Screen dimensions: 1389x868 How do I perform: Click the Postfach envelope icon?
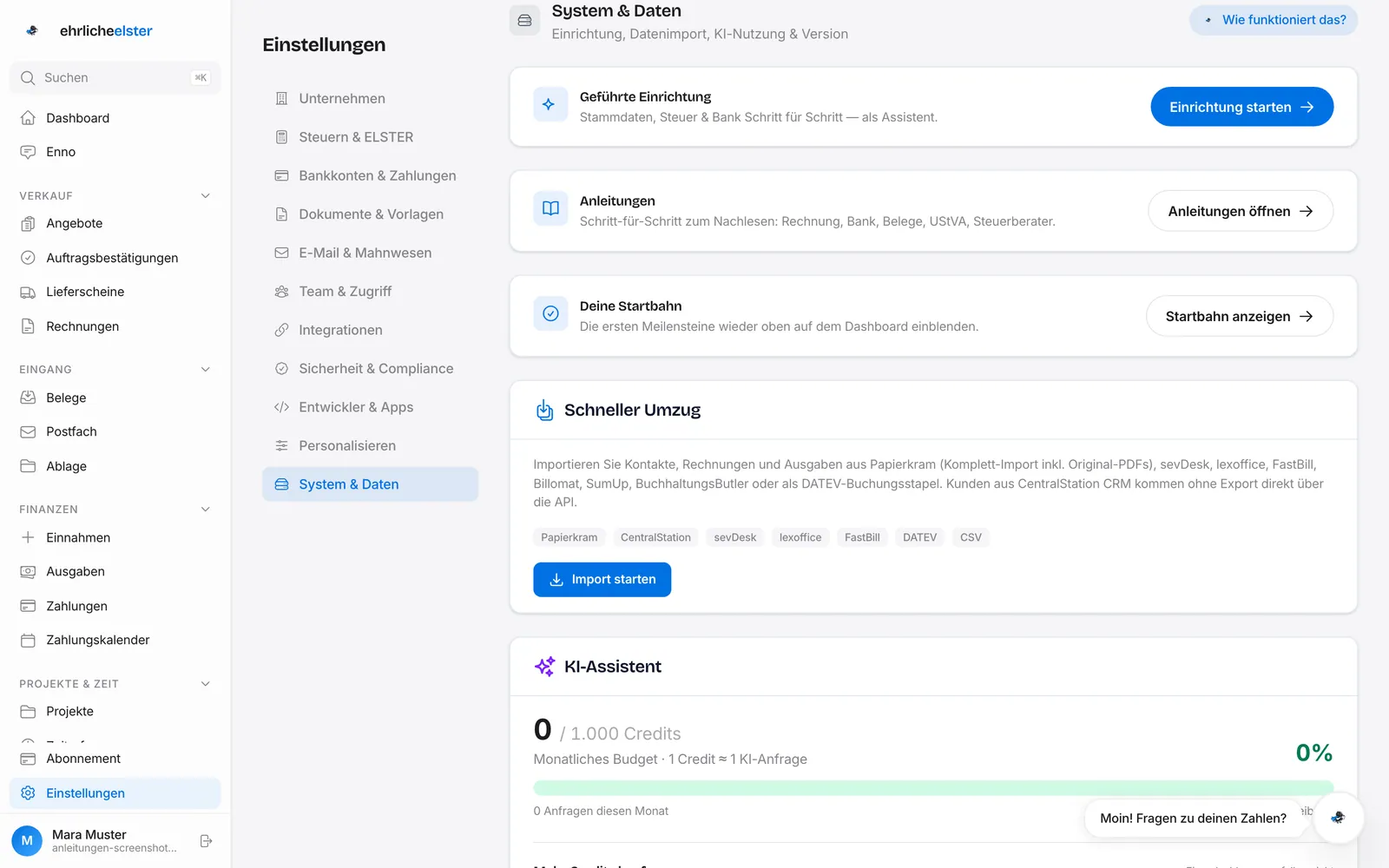tap(28, 431)
